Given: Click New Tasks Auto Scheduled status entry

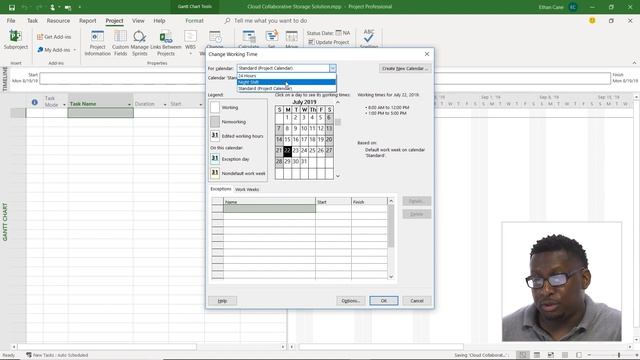Looking at the screenshot, I should coord(57,355).
